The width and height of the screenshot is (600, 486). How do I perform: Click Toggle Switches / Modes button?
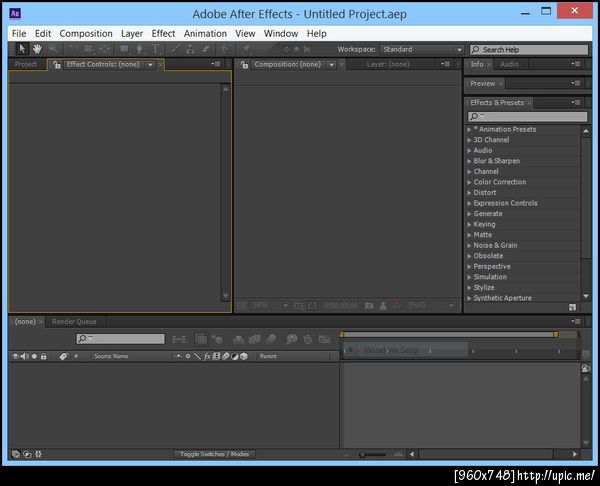coord(214,454)
